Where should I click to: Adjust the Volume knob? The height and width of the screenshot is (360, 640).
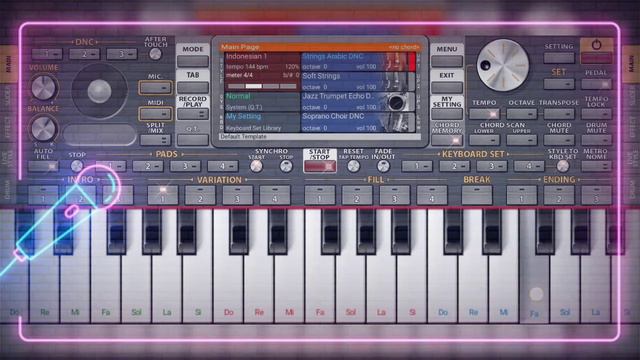click(x=43, y=88)
